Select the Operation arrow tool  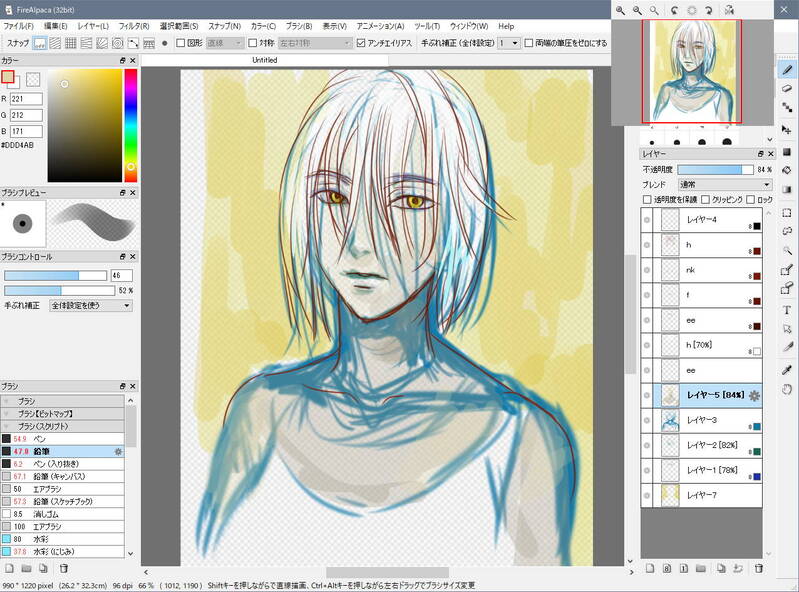point(787,329)
